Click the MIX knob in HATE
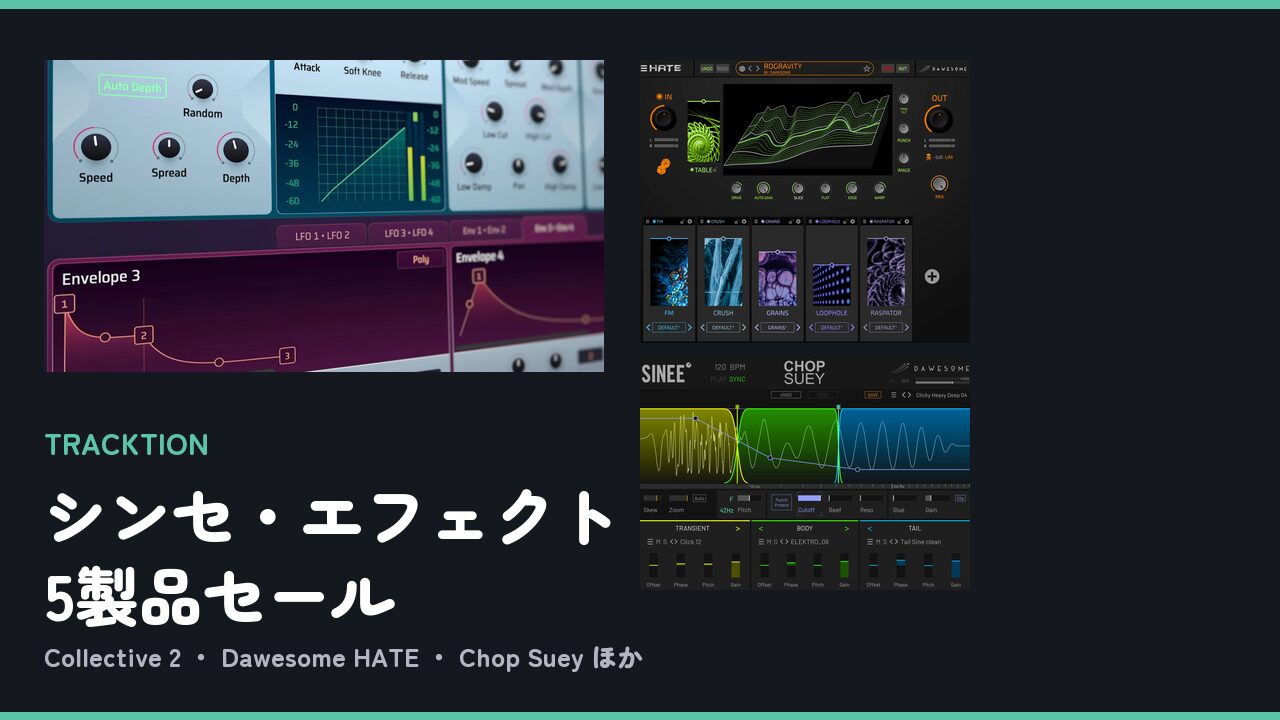 click(939, 185)
